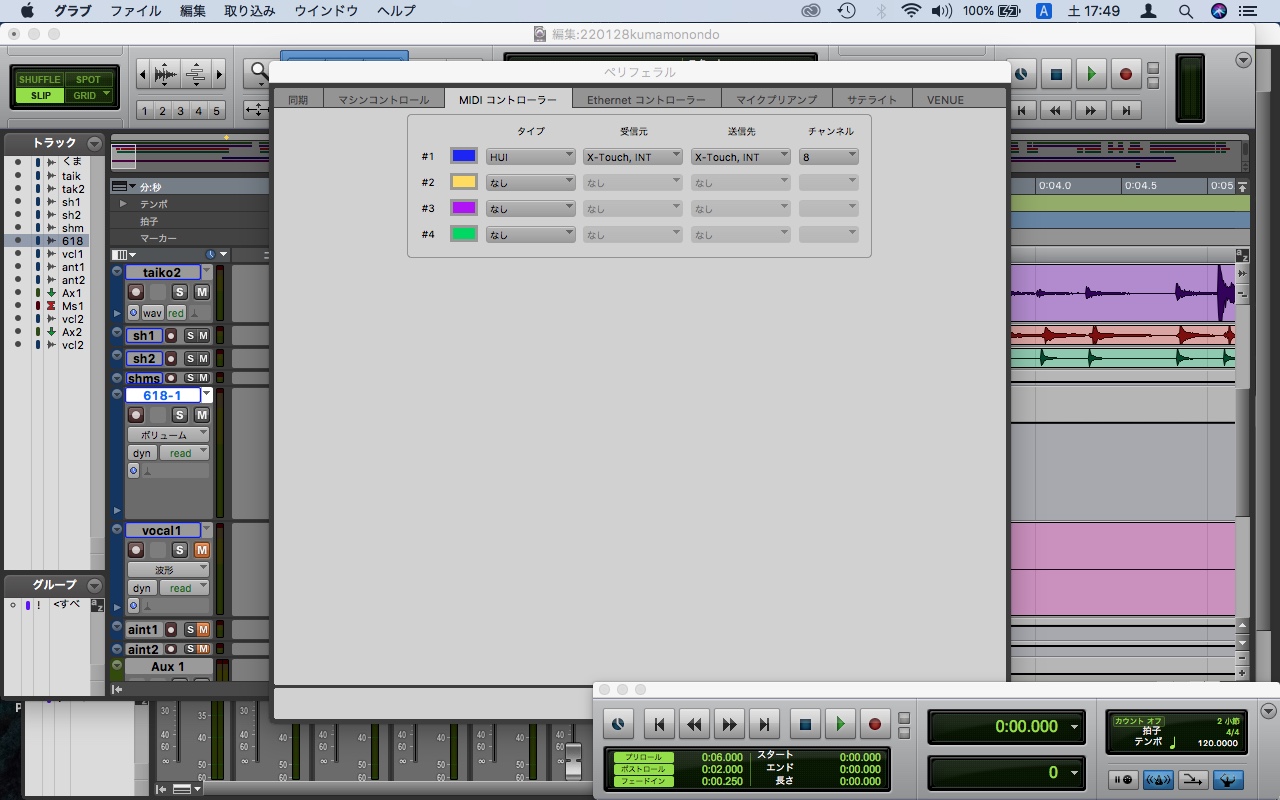Open the 取り込み menu
The image size is (1280, 800).
coord(250,11)
